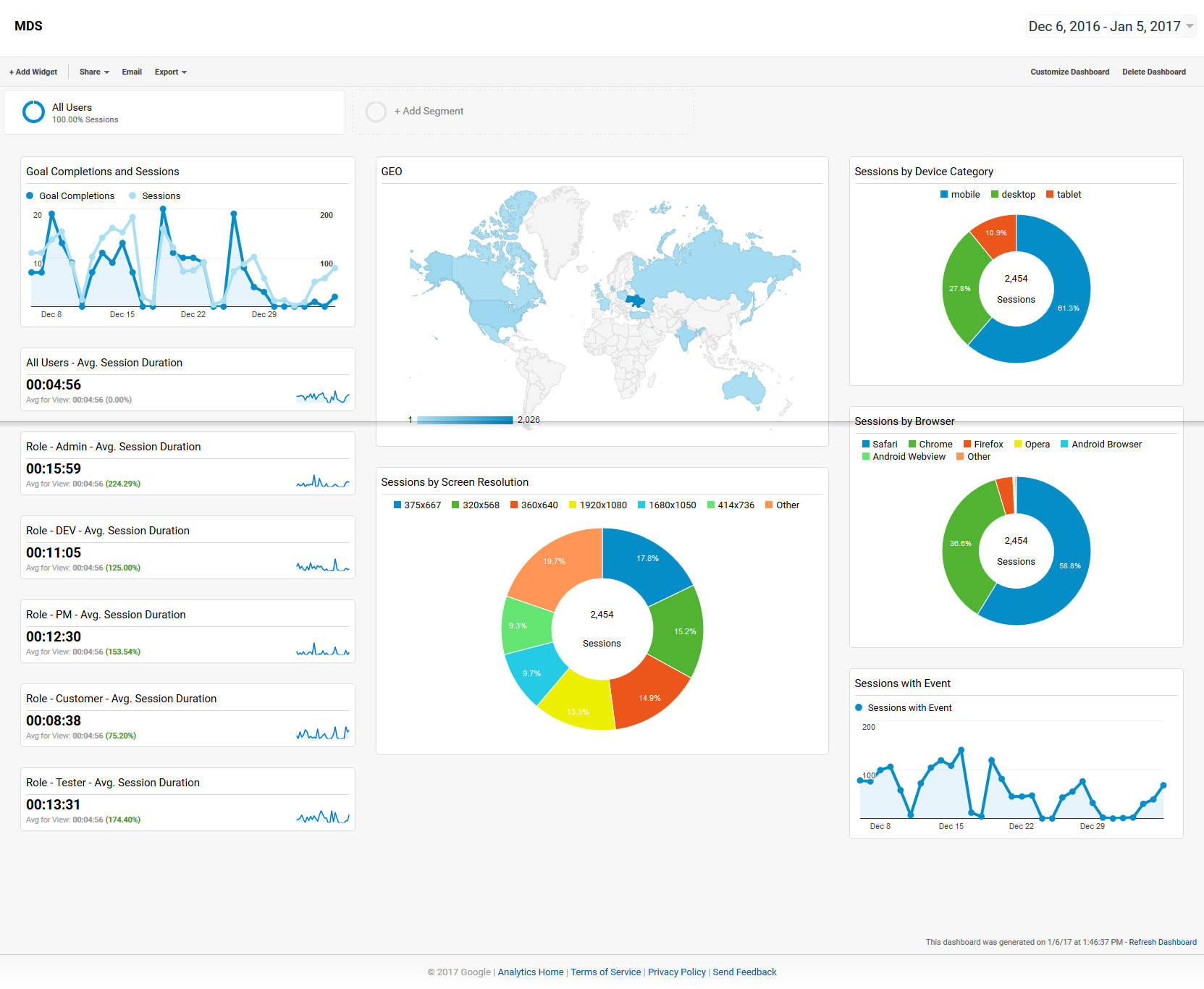Click the 00:15:59 Admin duration value
The height and width of the screenshot is (989, 1204).
click(54, 468)
